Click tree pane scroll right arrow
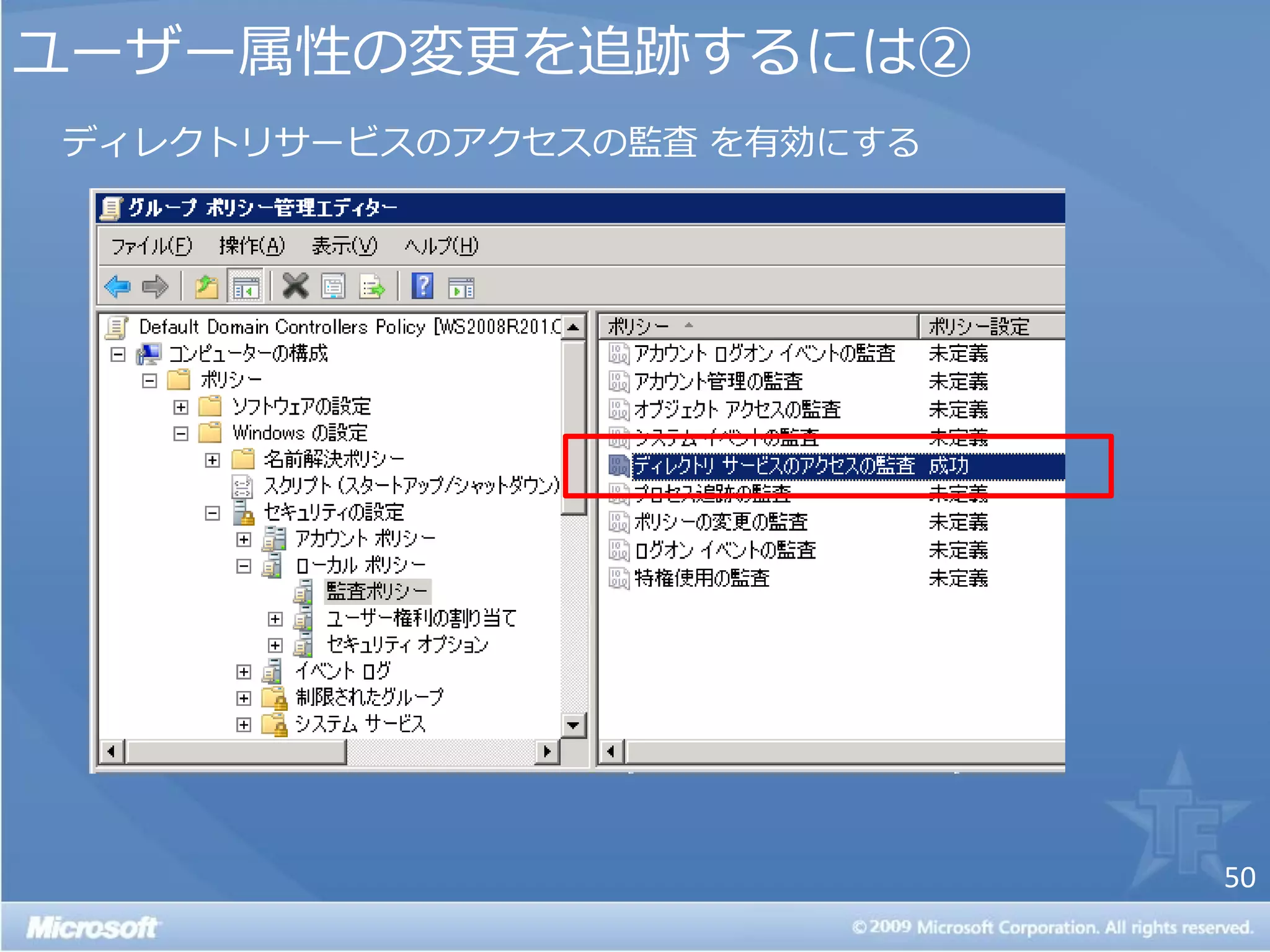 pyautogui.click(x=547, y=752)
